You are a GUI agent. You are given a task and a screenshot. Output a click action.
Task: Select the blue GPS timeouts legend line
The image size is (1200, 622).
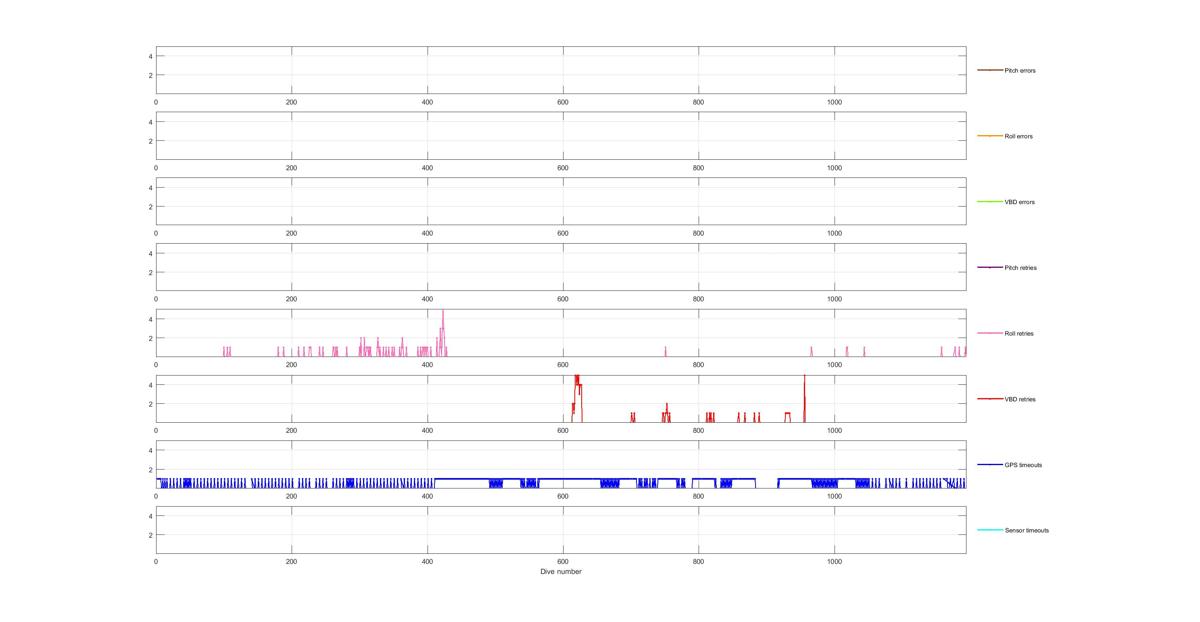point(990,464)
